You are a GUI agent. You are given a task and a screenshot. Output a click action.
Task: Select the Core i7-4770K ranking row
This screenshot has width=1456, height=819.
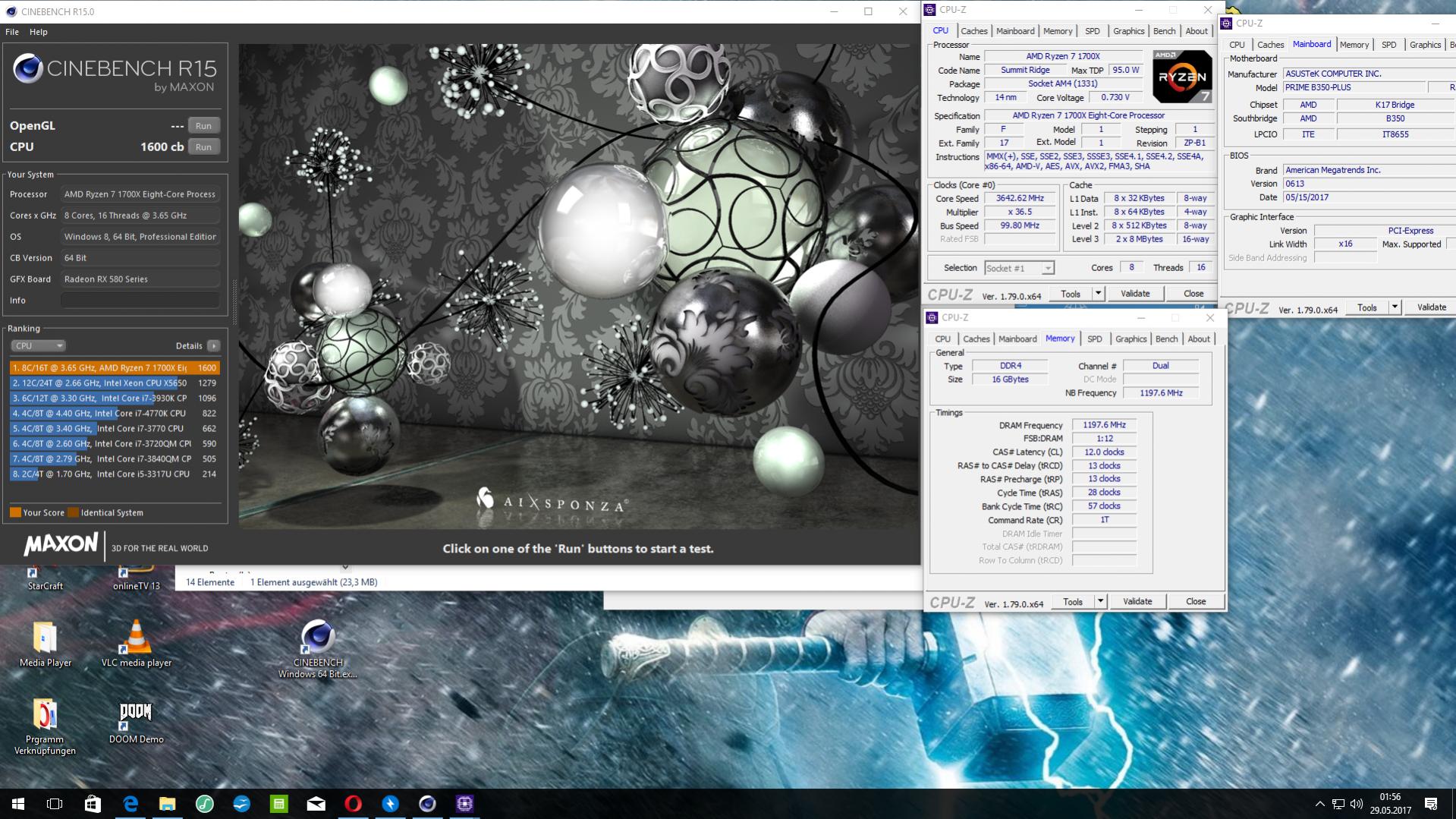tap(115, 414)
